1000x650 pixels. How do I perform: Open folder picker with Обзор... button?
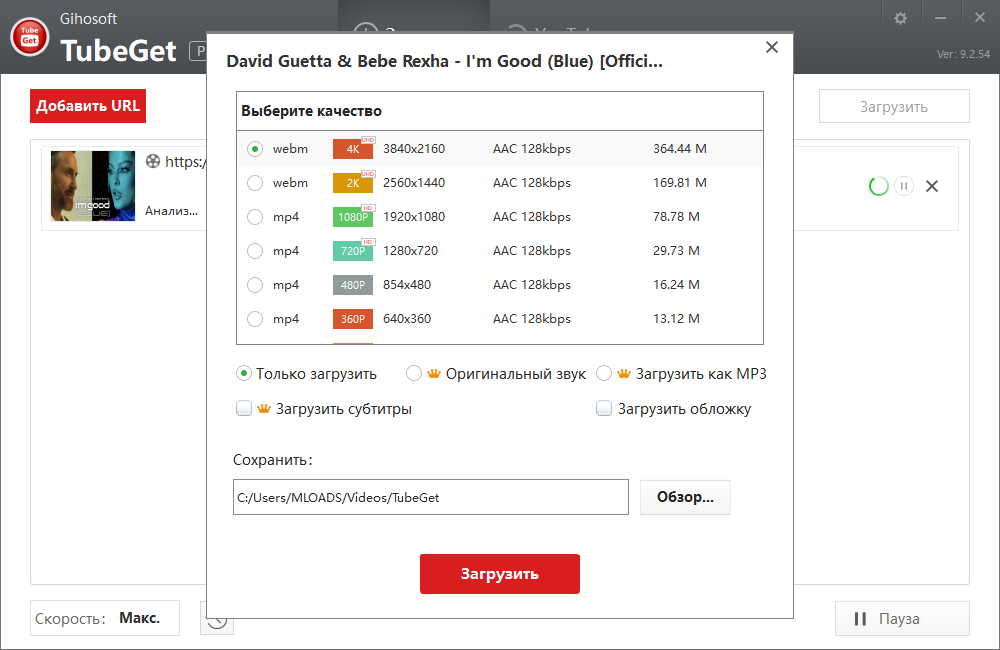(684, 497)
